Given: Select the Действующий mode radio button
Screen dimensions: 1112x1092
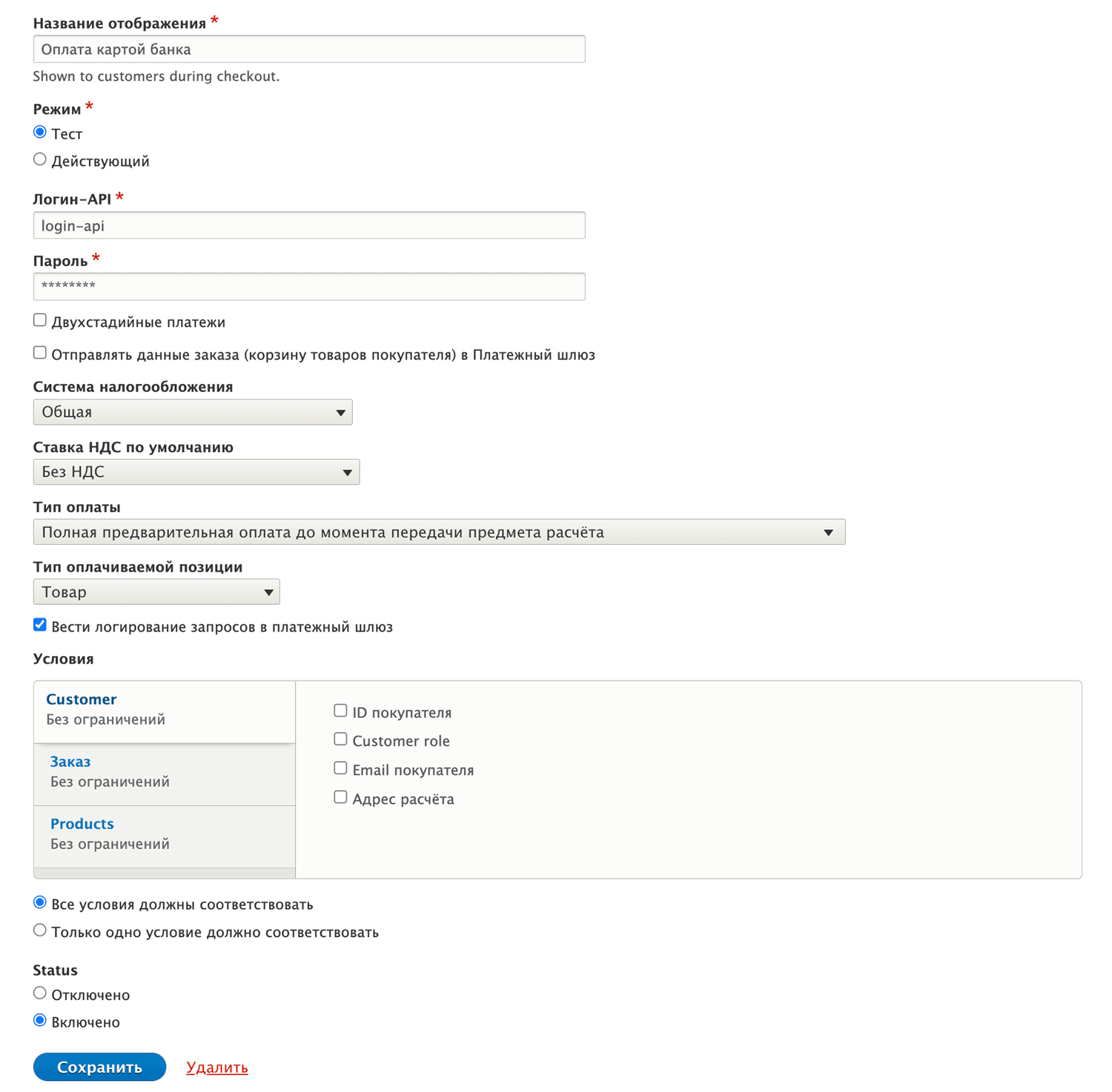Looking at the screenshot, I should 40,160.
